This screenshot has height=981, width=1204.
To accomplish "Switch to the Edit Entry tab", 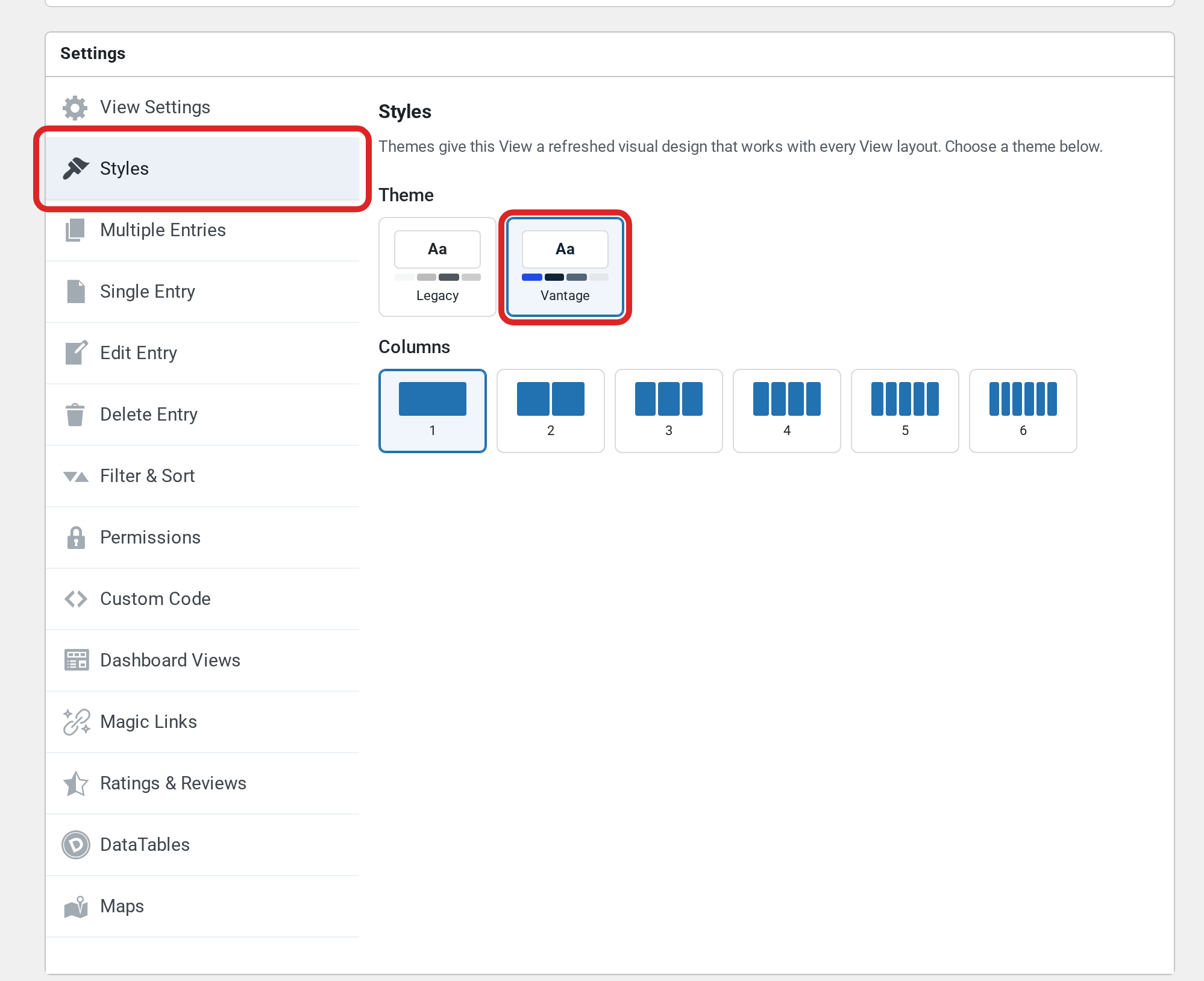I will (x=202, y=353).
